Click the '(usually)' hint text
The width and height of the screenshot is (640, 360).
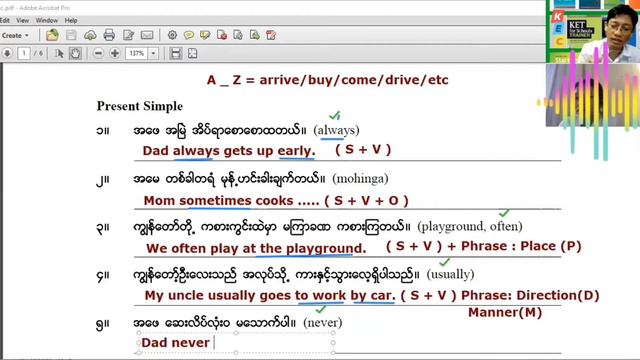[x=451, y=274]
